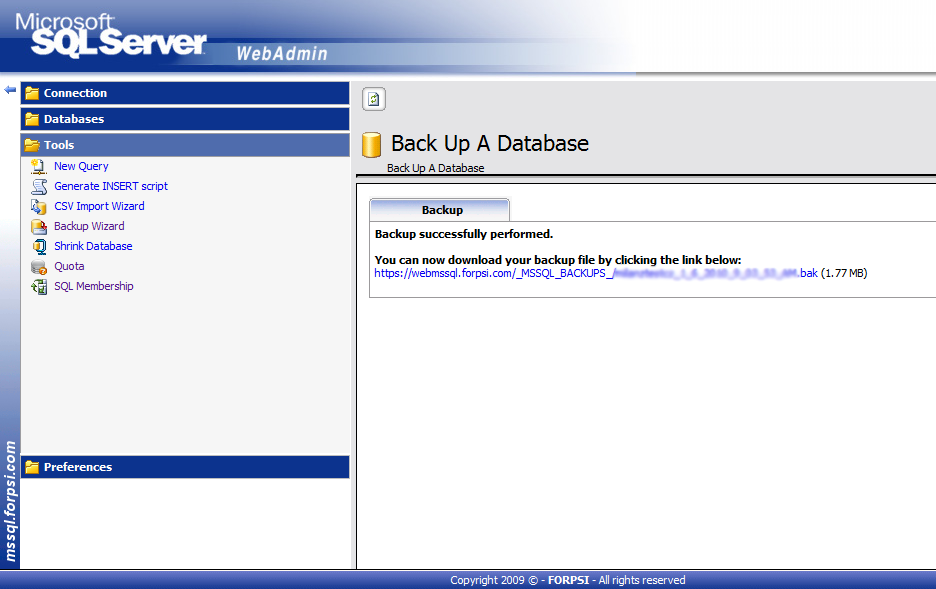Open Shrink Database link
This screenshot has width=936, height=589.
pos(93,246)
